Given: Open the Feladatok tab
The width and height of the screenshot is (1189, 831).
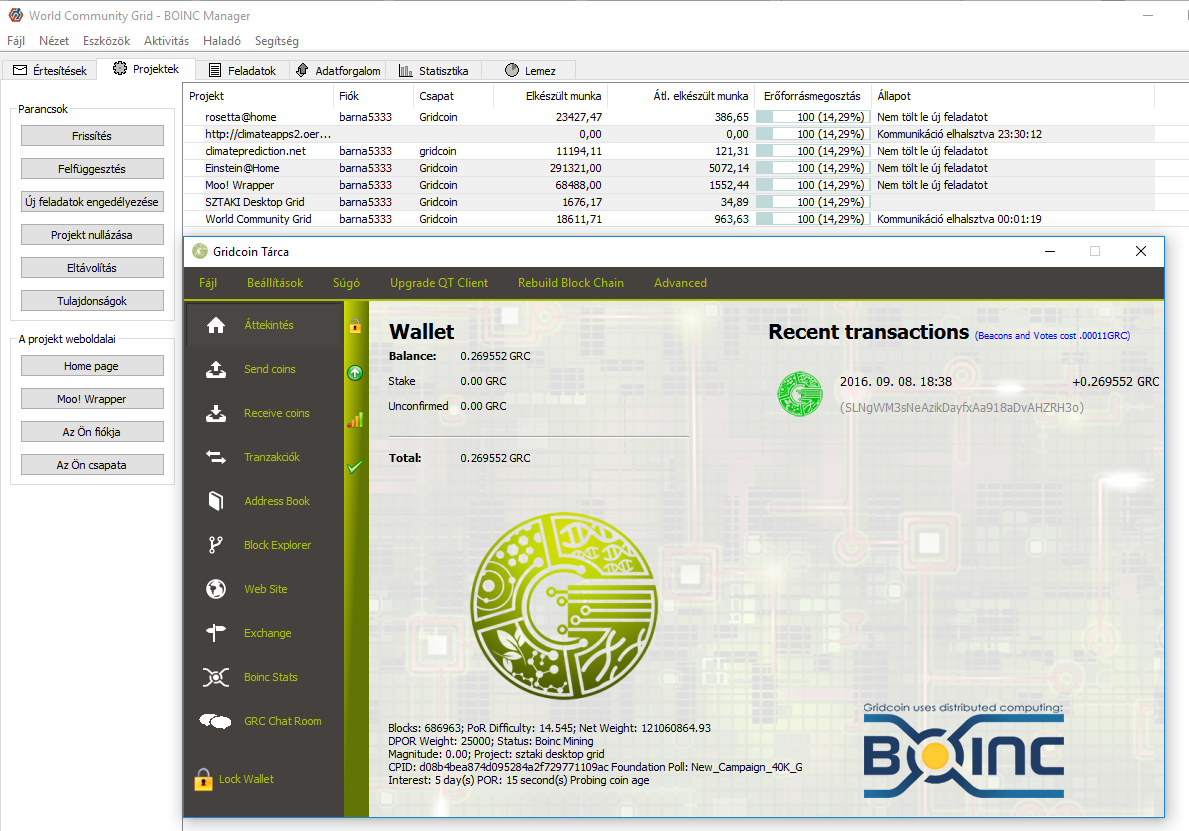Looking at the screenshot, I should point(242,71).
